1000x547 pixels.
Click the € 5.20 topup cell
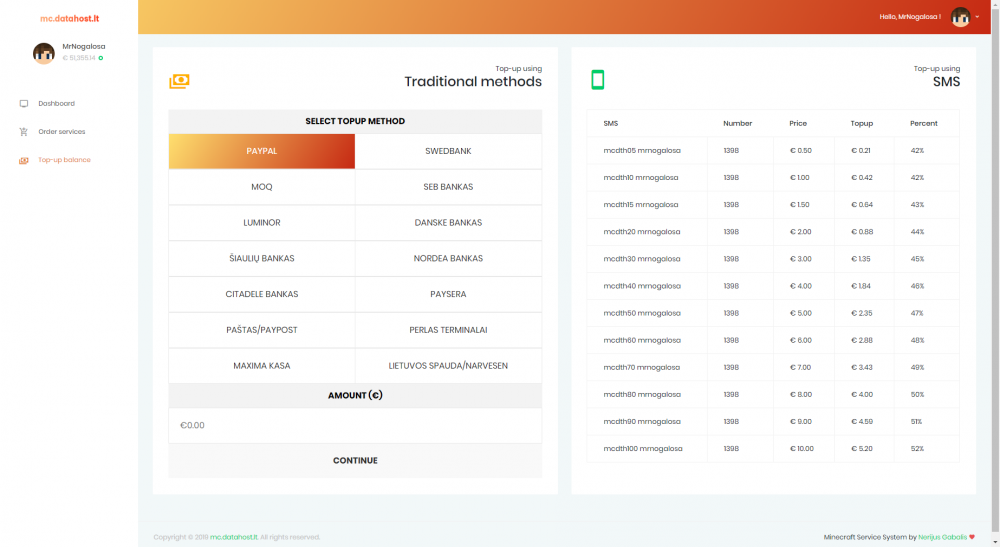pyautogui.click(x=862, y=449)
